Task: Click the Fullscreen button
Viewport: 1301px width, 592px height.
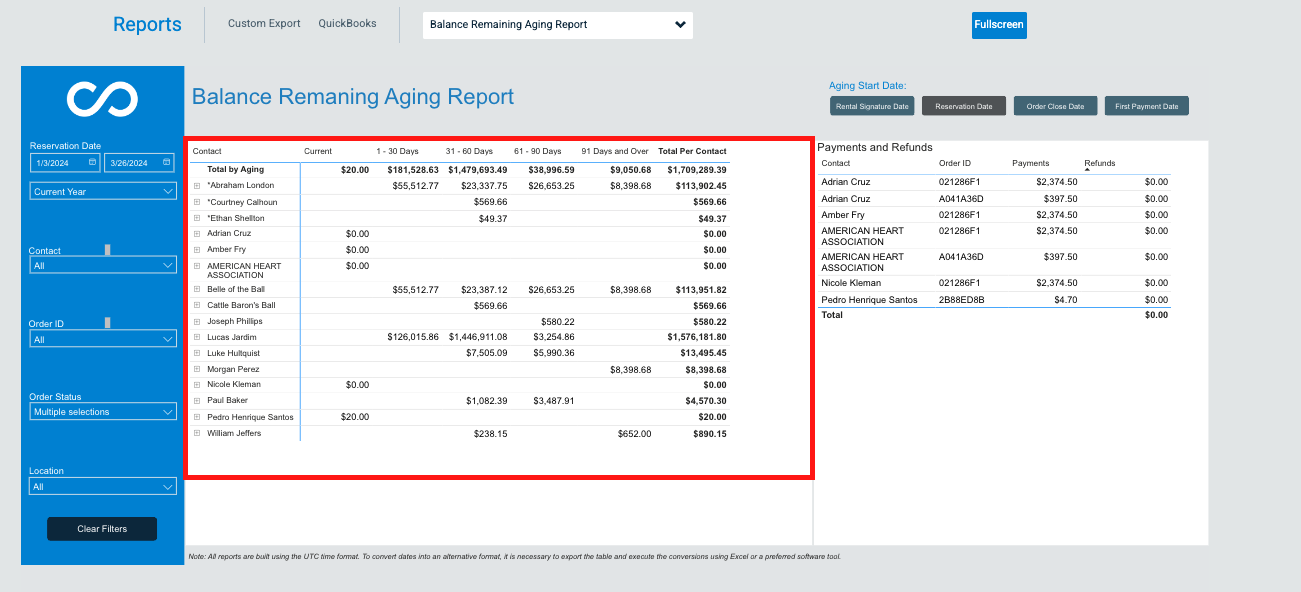Action: tap(998, 24)
